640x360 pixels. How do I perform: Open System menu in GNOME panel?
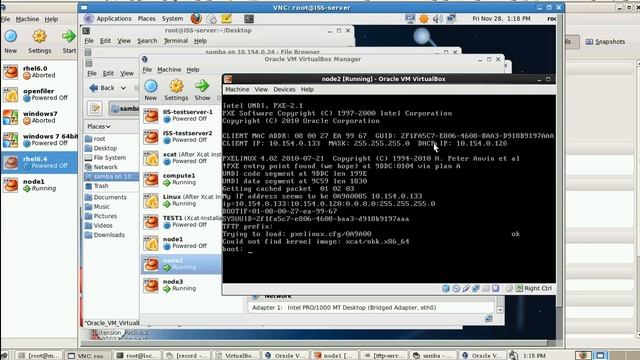pos(172,19)
